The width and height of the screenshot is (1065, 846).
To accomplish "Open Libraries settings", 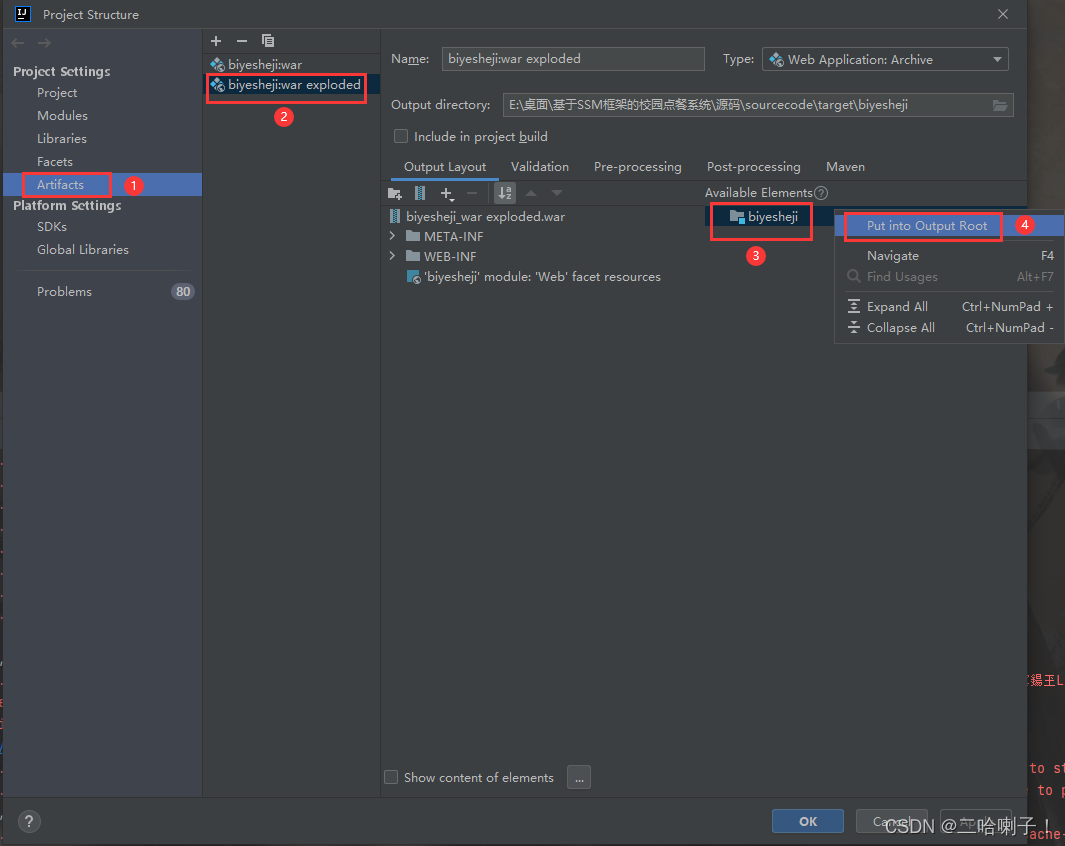I will pyautogui.click(x=62, y=139).
